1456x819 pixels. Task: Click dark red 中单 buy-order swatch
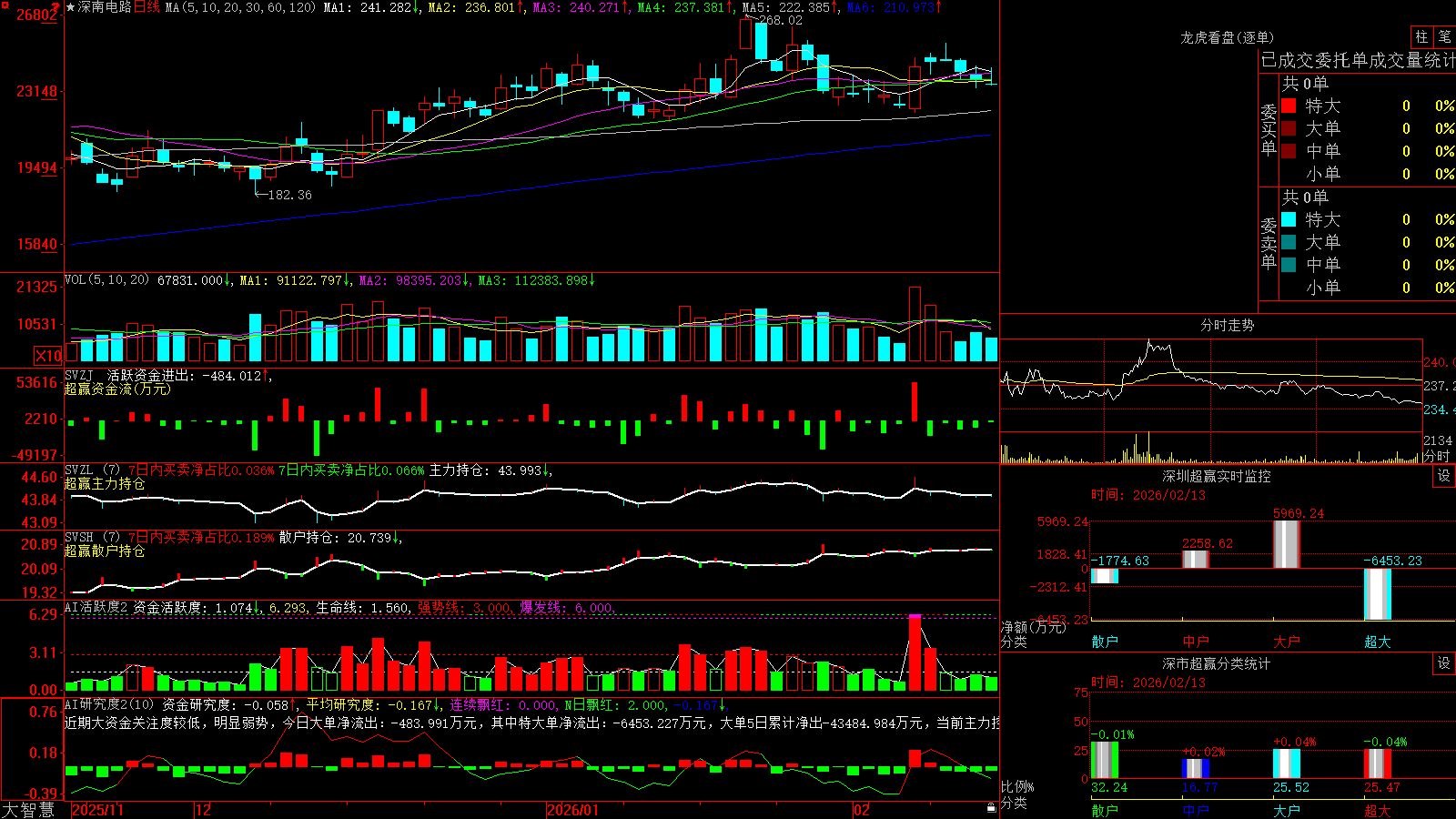(x=1289, y=151)
